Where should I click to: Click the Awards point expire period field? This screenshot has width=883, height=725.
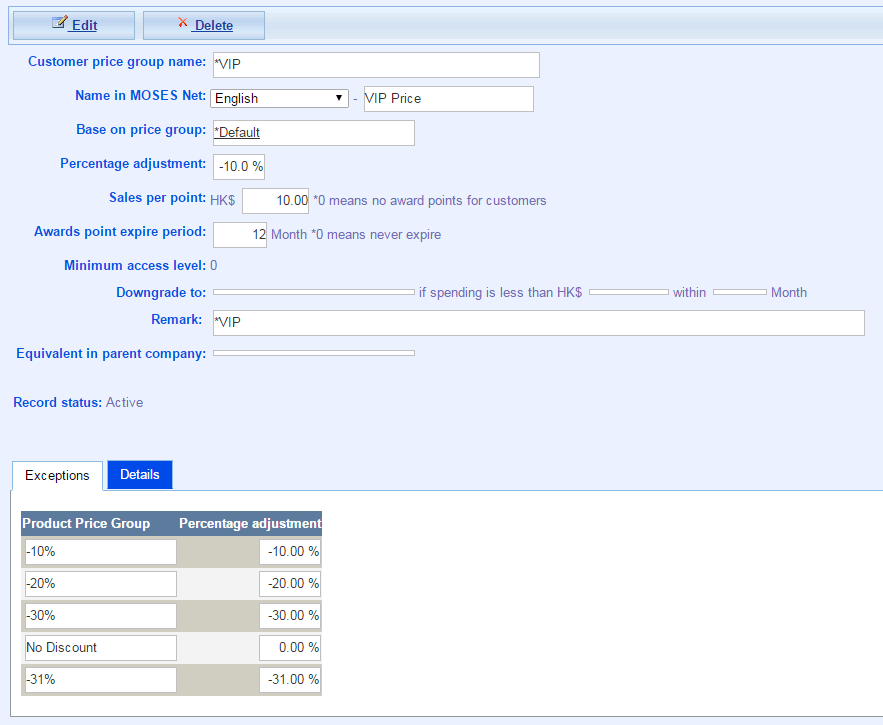(240, 234)
